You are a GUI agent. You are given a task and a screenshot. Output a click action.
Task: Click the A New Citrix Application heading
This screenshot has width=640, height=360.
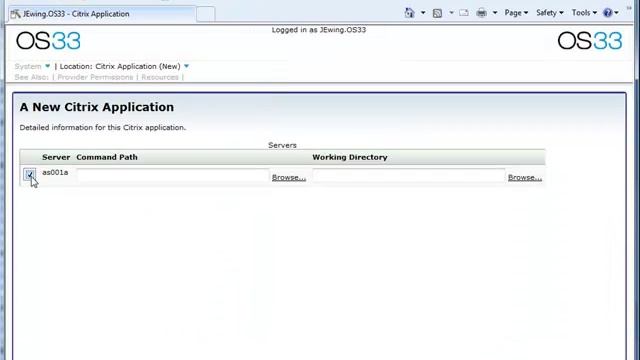point(97,107)
